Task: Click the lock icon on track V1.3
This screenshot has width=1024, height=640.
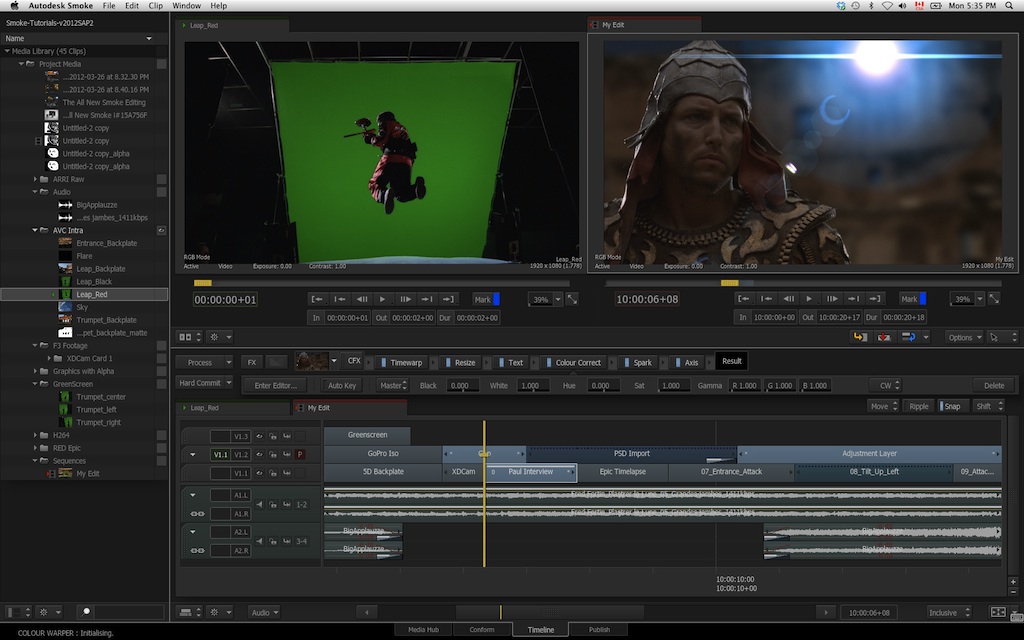Action: 273,436
